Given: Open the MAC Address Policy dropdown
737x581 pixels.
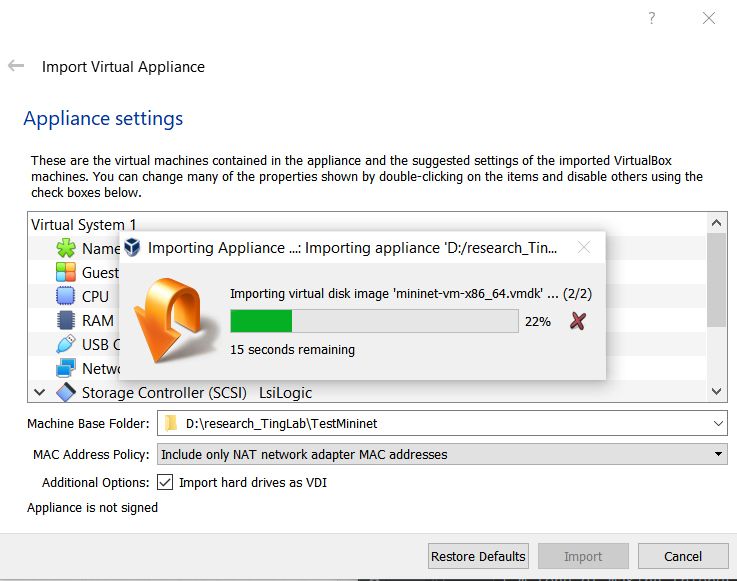Looking at the screenshot, I should pyautogui.click(x=718, y=454).
